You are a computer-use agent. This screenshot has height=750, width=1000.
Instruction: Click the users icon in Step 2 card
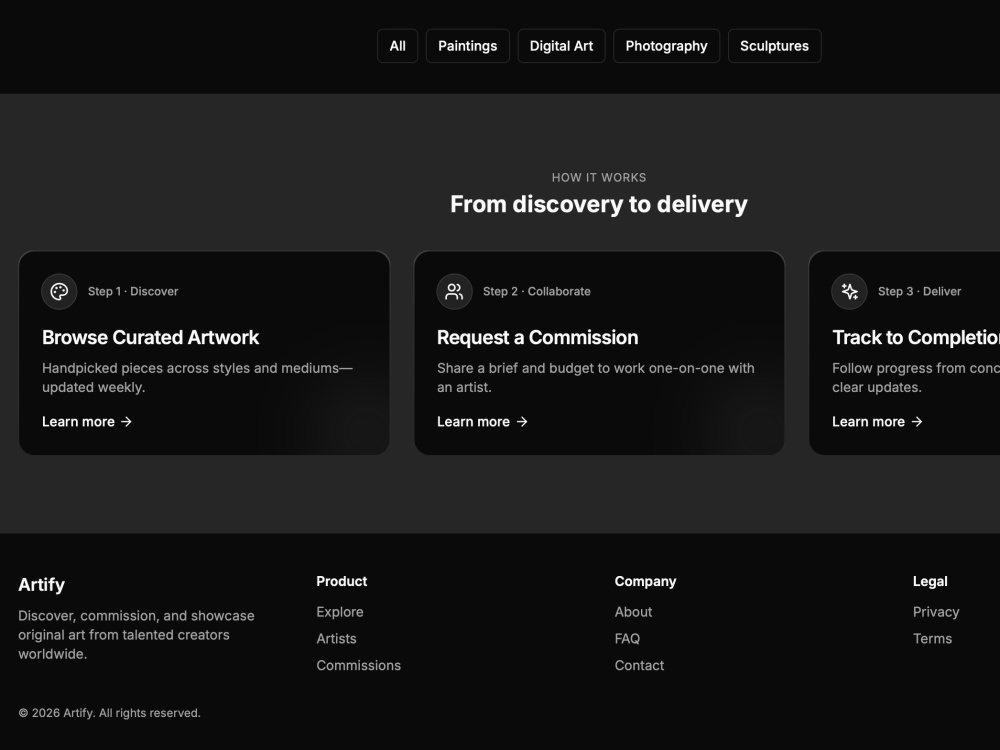(454, 291)
